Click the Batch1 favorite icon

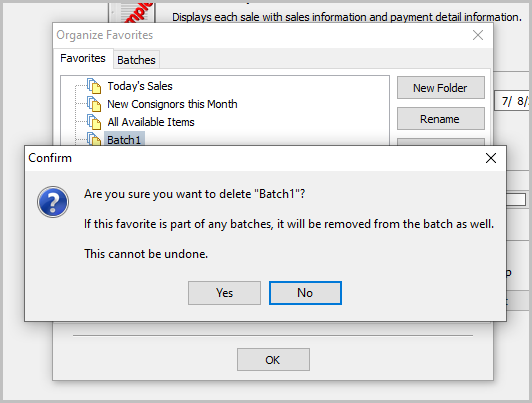[x=94, y=139]
